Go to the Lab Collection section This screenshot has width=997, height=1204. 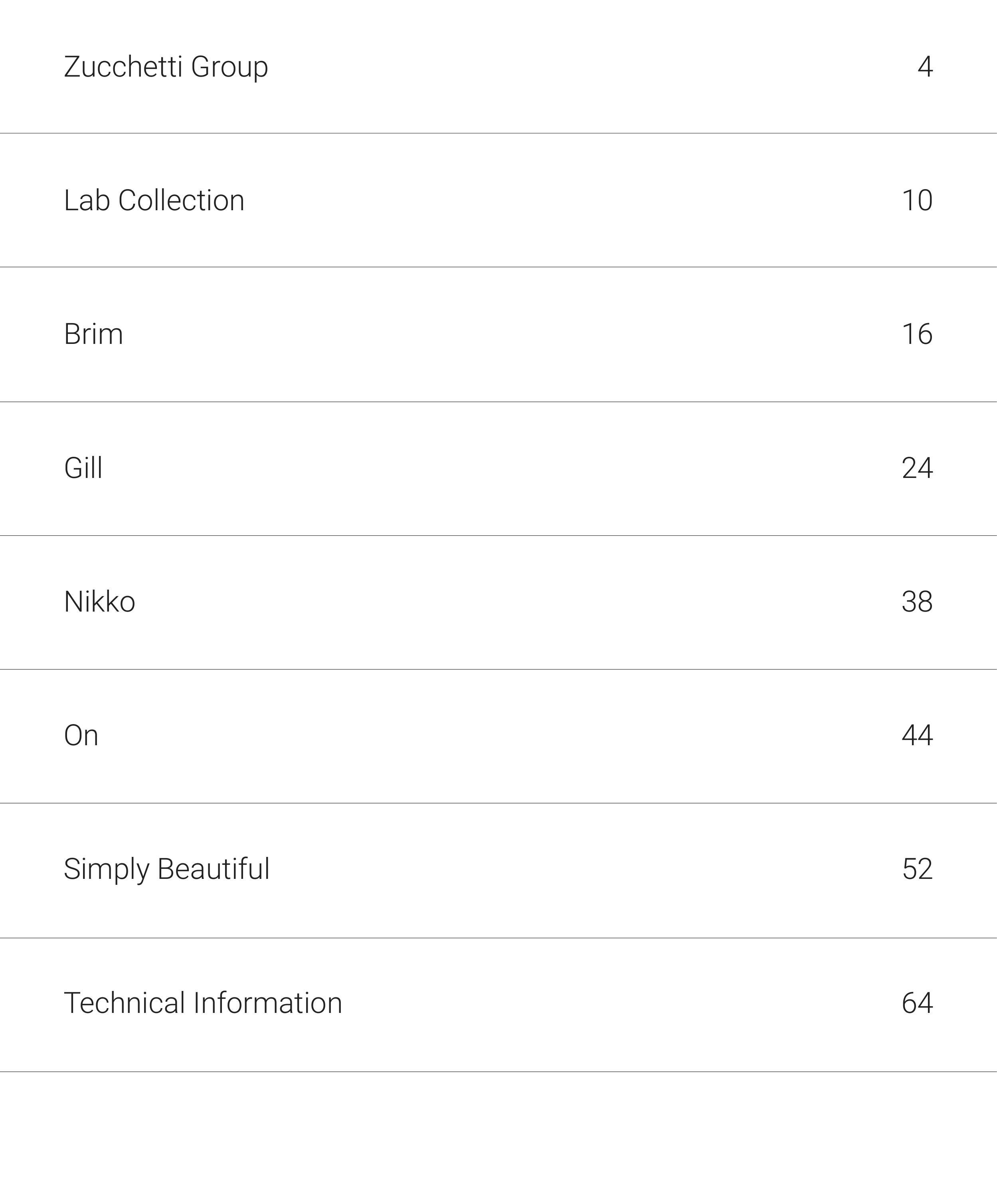click(154, 201)
